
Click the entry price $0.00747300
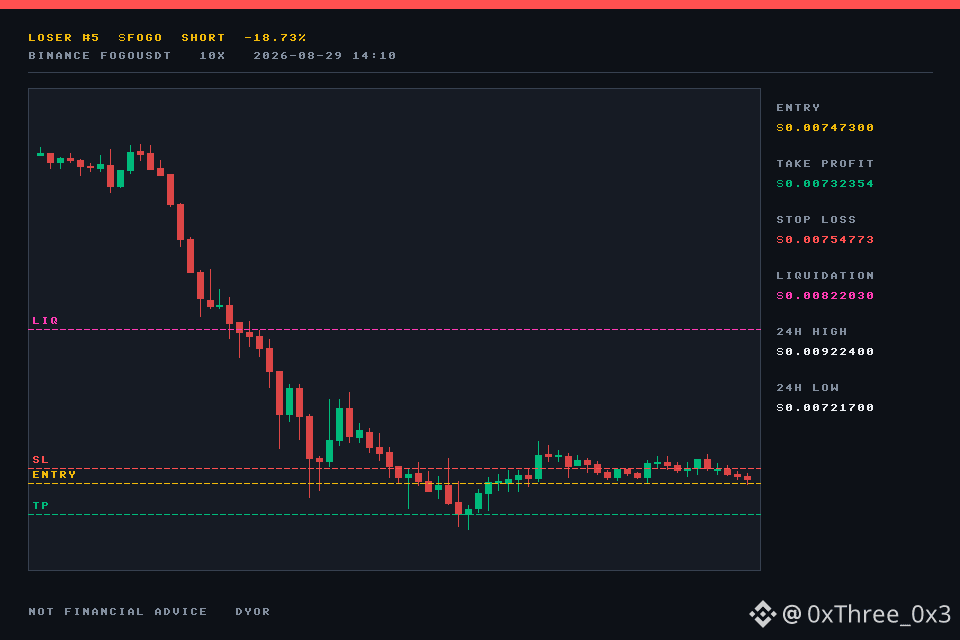[x=825, y=127]
